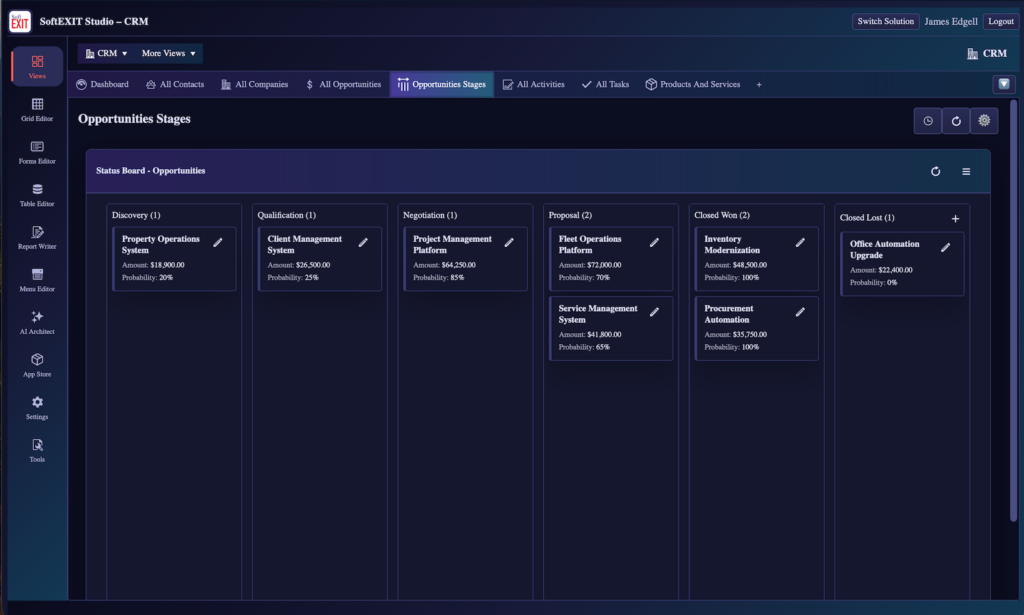This screenshot has width=1024, height=615.
Task: Open page settings gear icon
Action: click(984, 121)
